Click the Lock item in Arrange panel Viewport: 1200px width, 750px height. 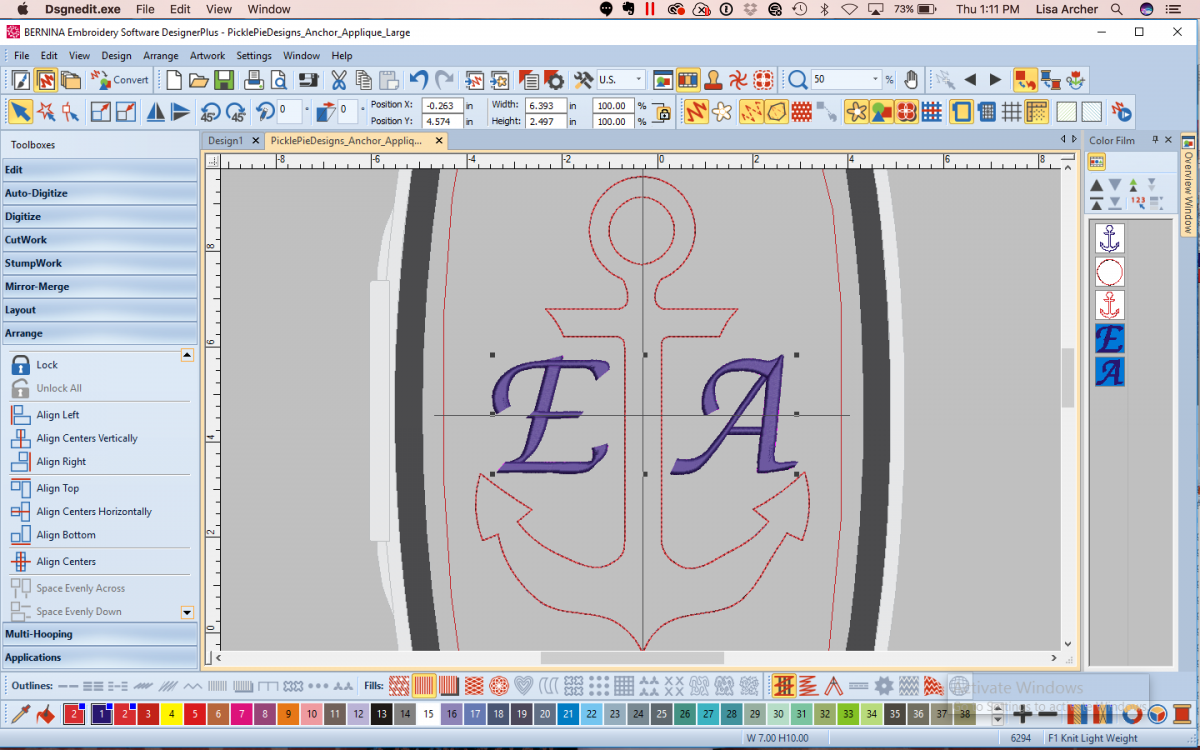45,364
